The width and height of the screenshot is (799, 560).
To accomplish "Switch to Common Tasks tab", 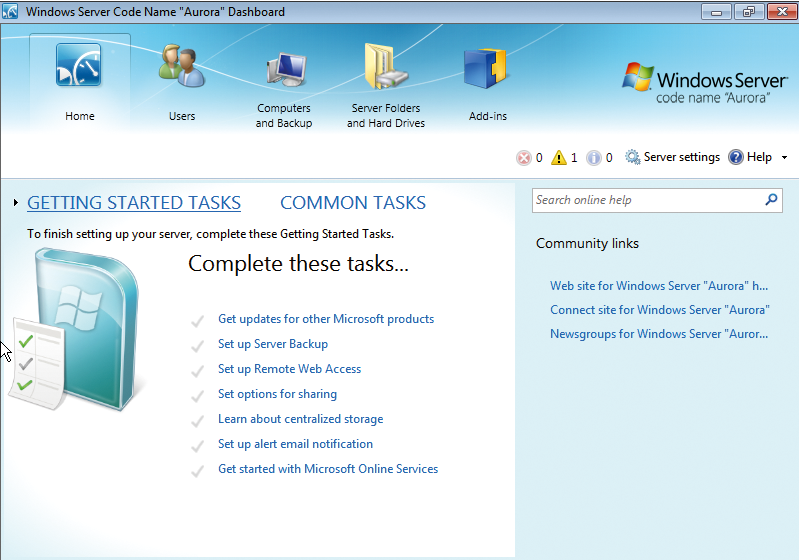I will [353, 203].
